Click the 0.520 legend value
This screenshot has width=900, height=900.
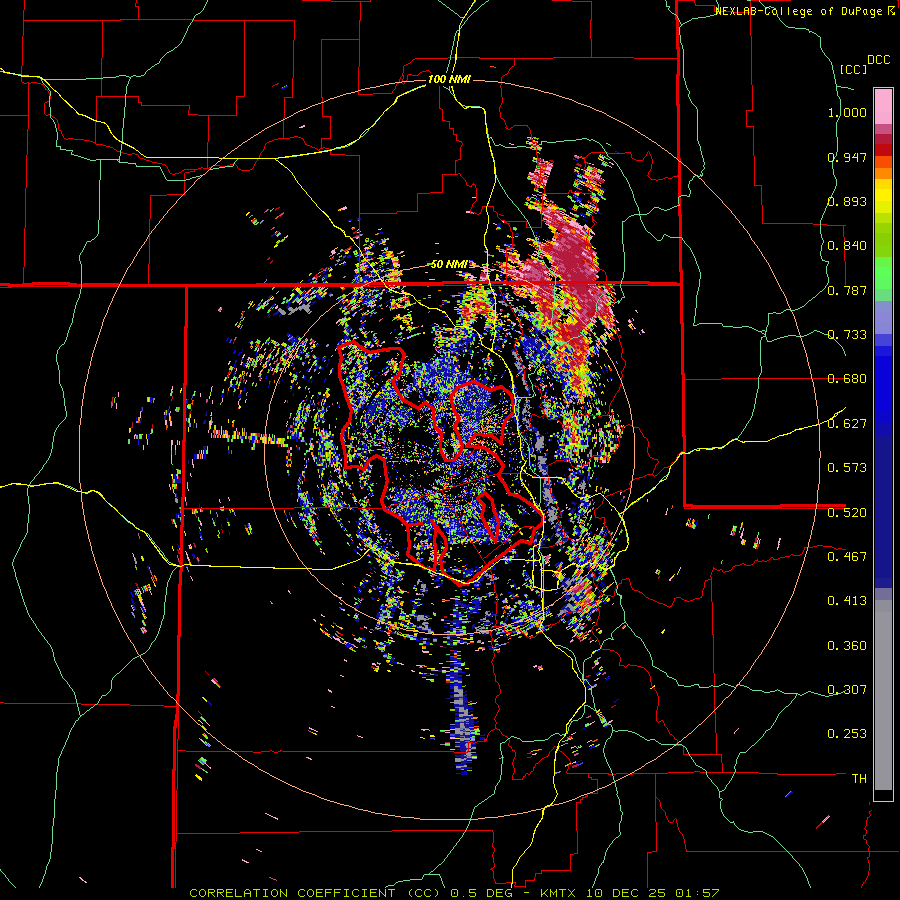coord(847,513)
